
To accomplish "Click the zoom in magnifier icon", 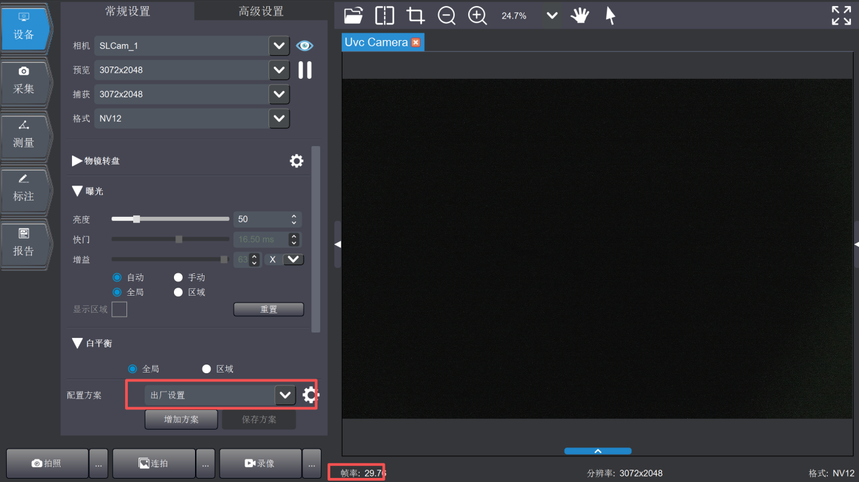I will tap(478, 15).
